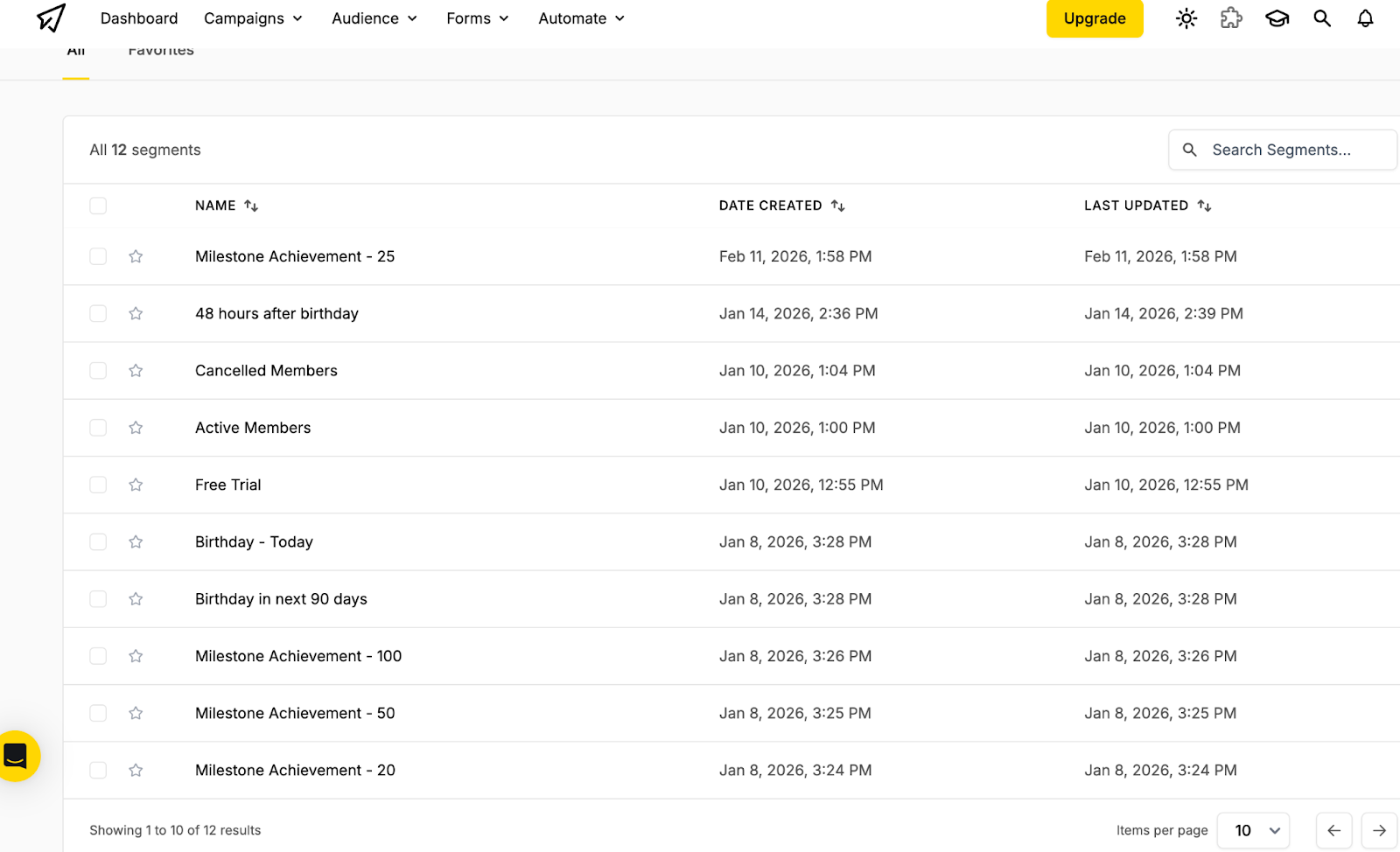Sort segments by Name column
1400x852 pixels.
(x=251, y=206)
